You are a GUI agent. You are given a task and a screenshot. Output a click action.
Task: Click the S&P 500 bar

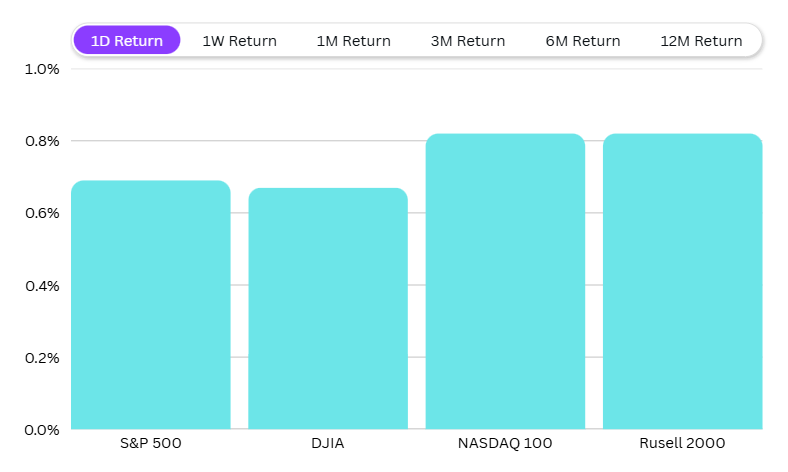pyautogui.click(x=151, y=305)
